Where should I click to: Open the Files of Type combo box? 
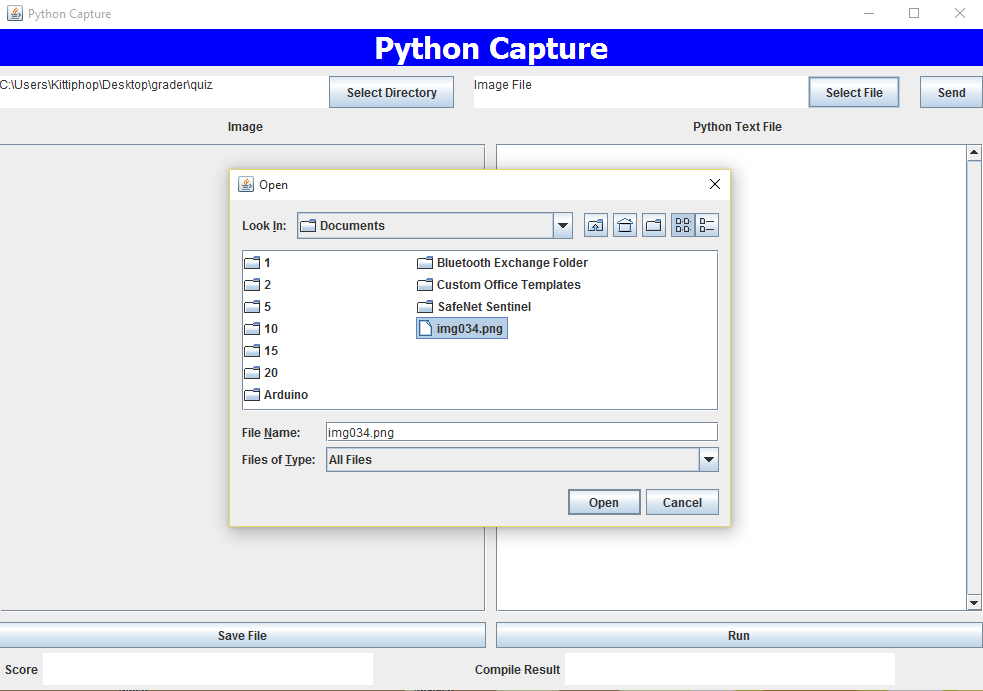pos(708,459)
